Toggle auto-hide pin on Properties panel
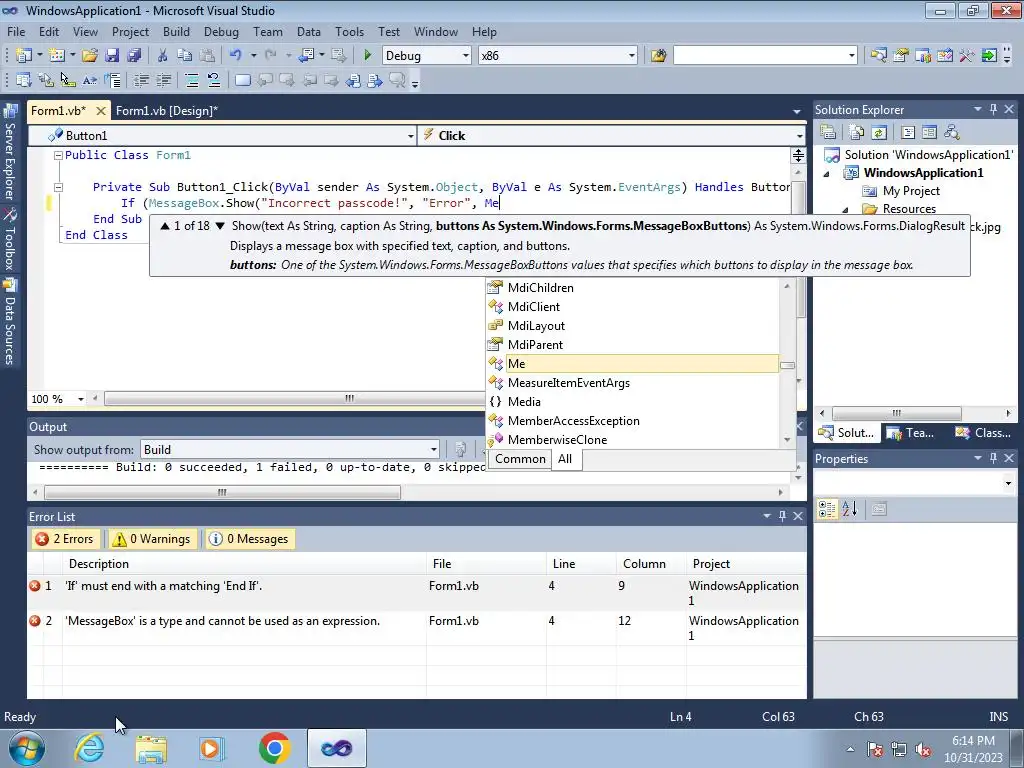Screen dimensions: 1024x768 [x=993, y=458]
